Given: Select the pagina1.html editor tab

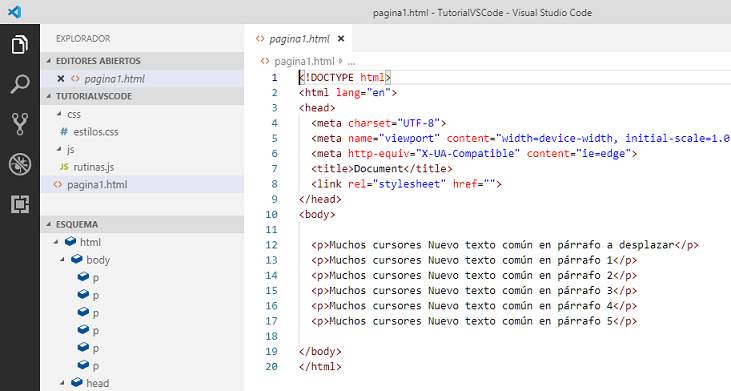Looking at the screenshot, I should coord(299,39).
